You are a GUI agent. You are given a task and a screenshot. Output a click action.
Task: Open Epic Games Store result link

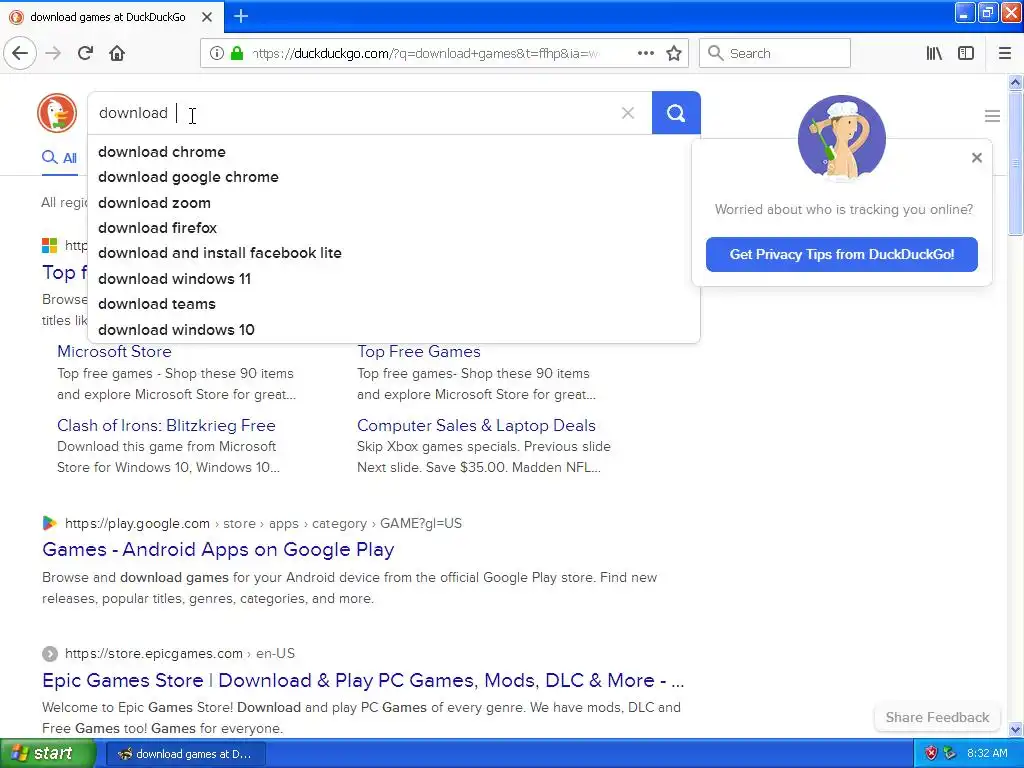(x=363, y=680)
